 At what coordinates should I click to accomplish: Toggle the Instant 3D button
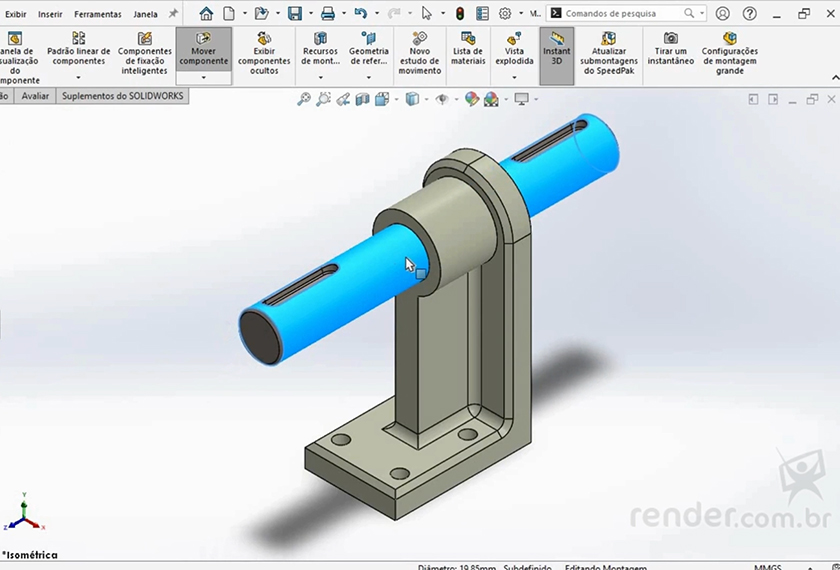(x=556, y=50)
